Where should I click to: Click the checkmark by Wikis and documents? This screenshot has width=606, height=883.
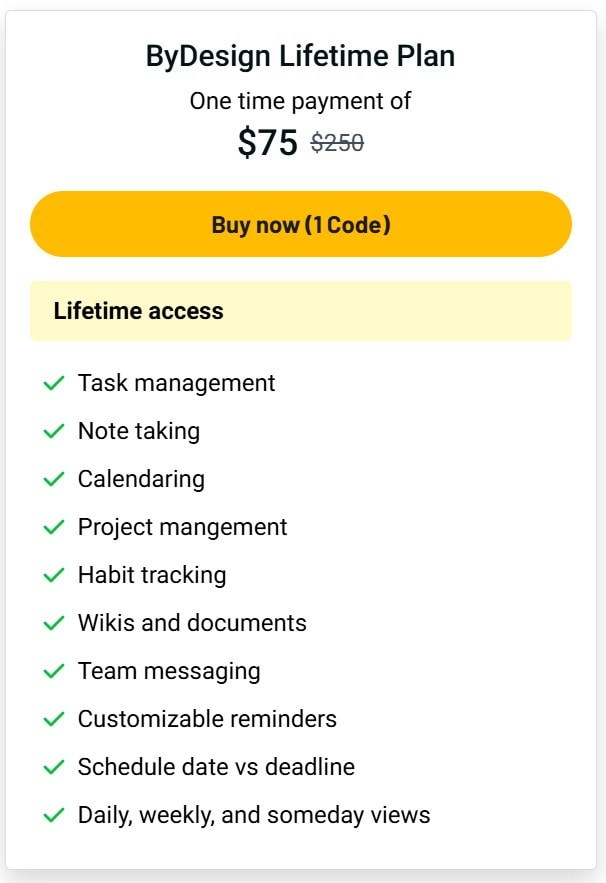tap(54, 623)
